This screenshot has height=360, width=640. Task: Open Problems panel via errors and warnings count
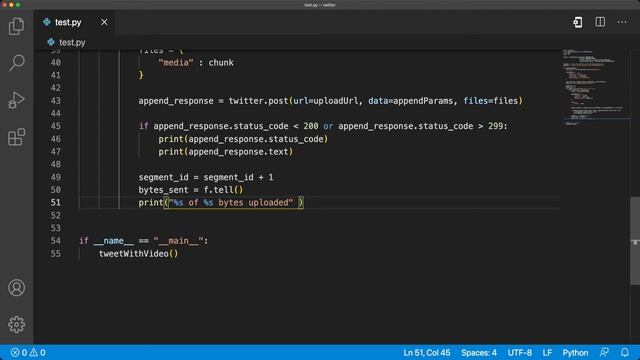point(28,353)
